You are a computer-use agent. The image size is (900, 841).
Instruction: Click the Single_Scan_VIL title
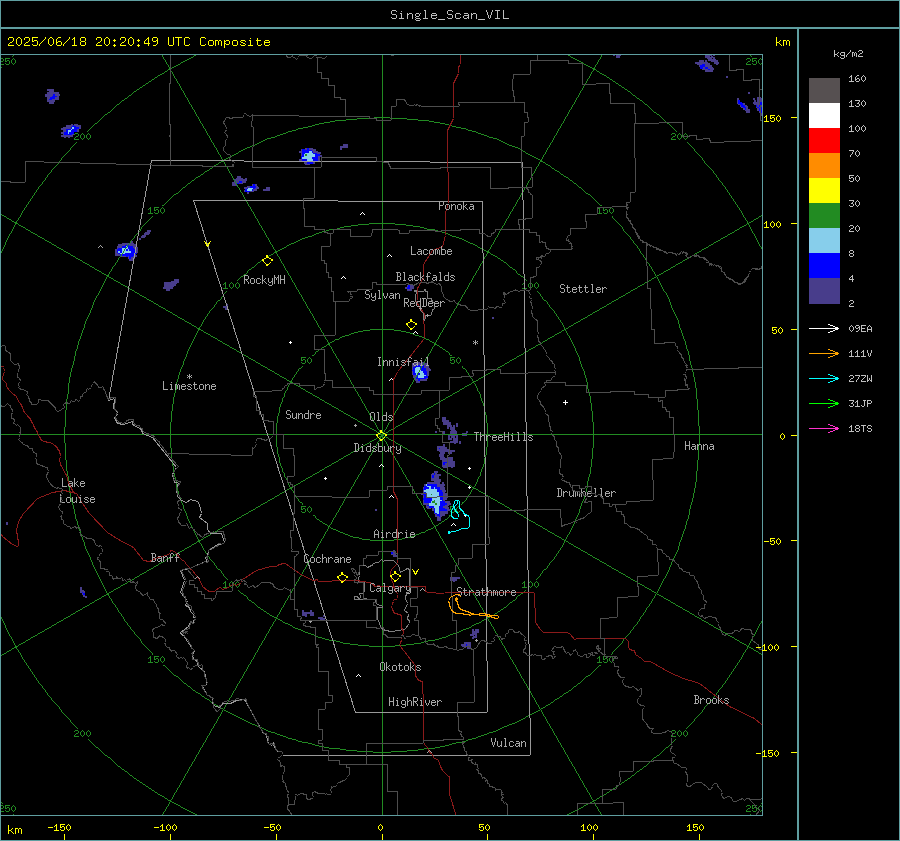coord(449,15)
